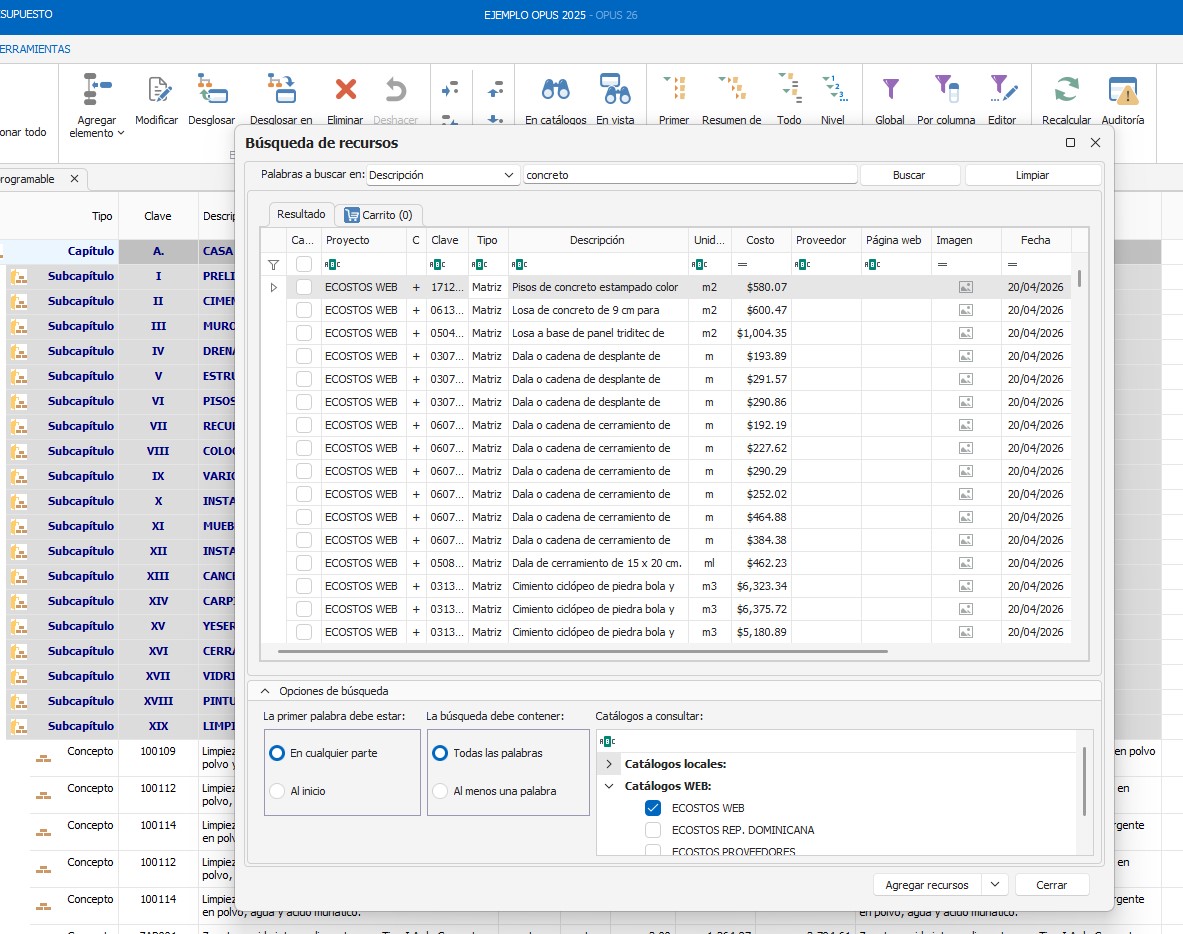Image resolution: width=1183 pixels, height=934 pixels.
Task: Click the Agregar recursos button
Action: (x=927, y=885)
